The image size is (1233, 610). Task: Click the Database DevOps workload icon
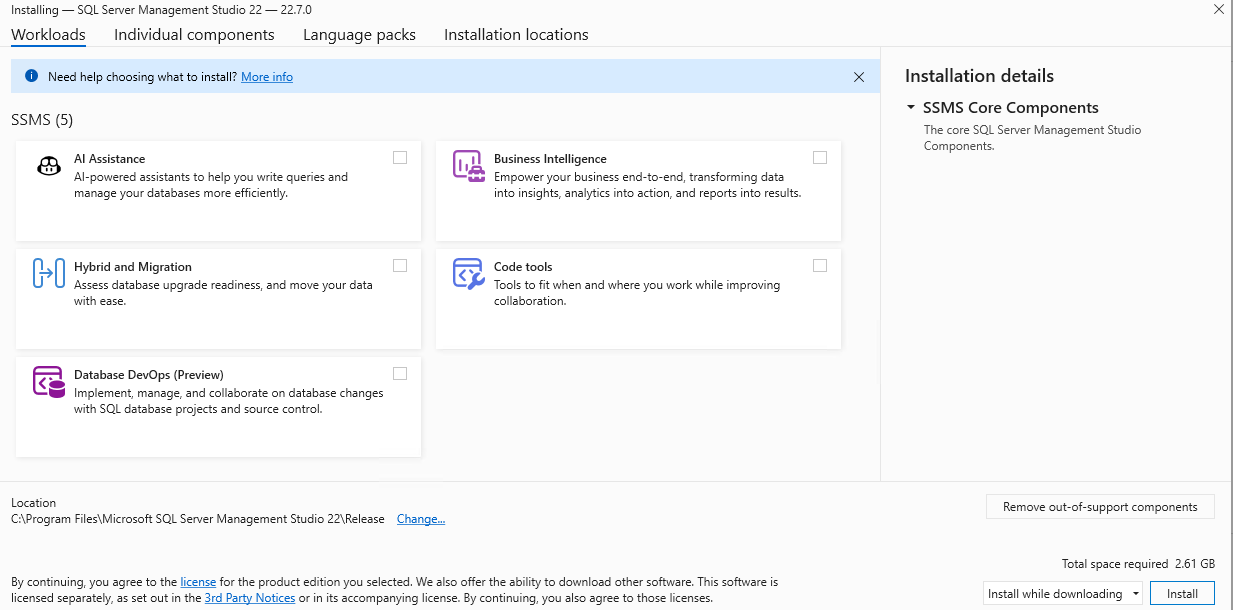coord(49,381)
